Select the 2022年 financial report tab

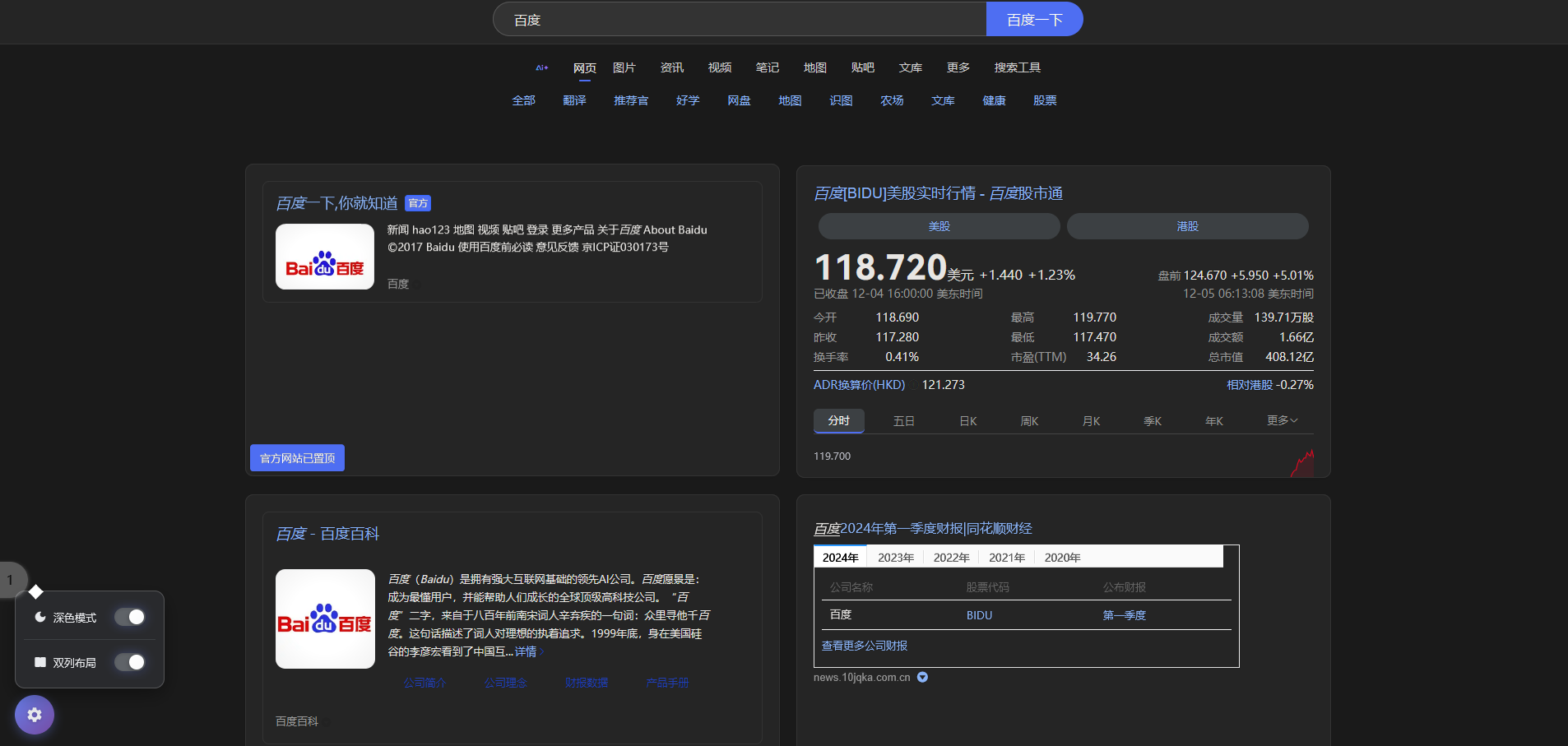coord(952,558)
